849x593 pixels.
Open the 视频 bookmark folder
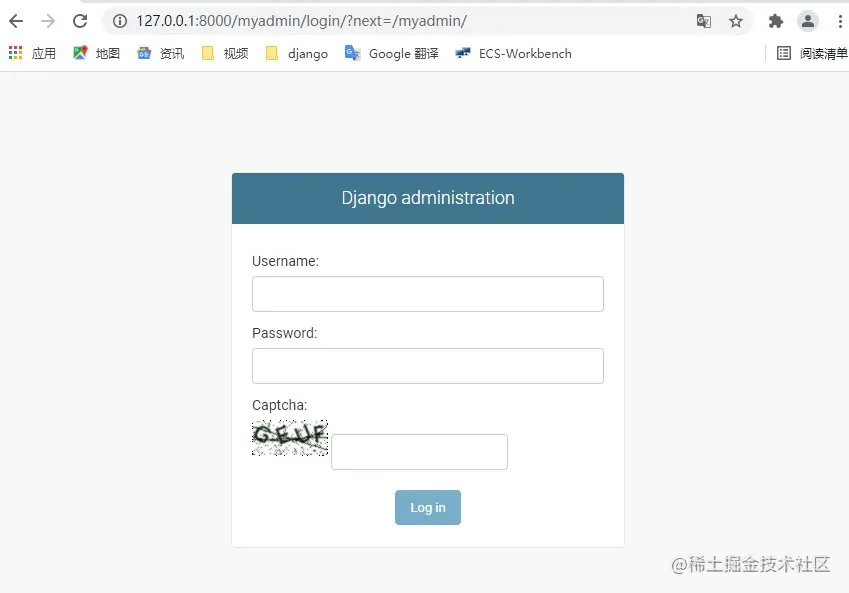coord(225,53)
